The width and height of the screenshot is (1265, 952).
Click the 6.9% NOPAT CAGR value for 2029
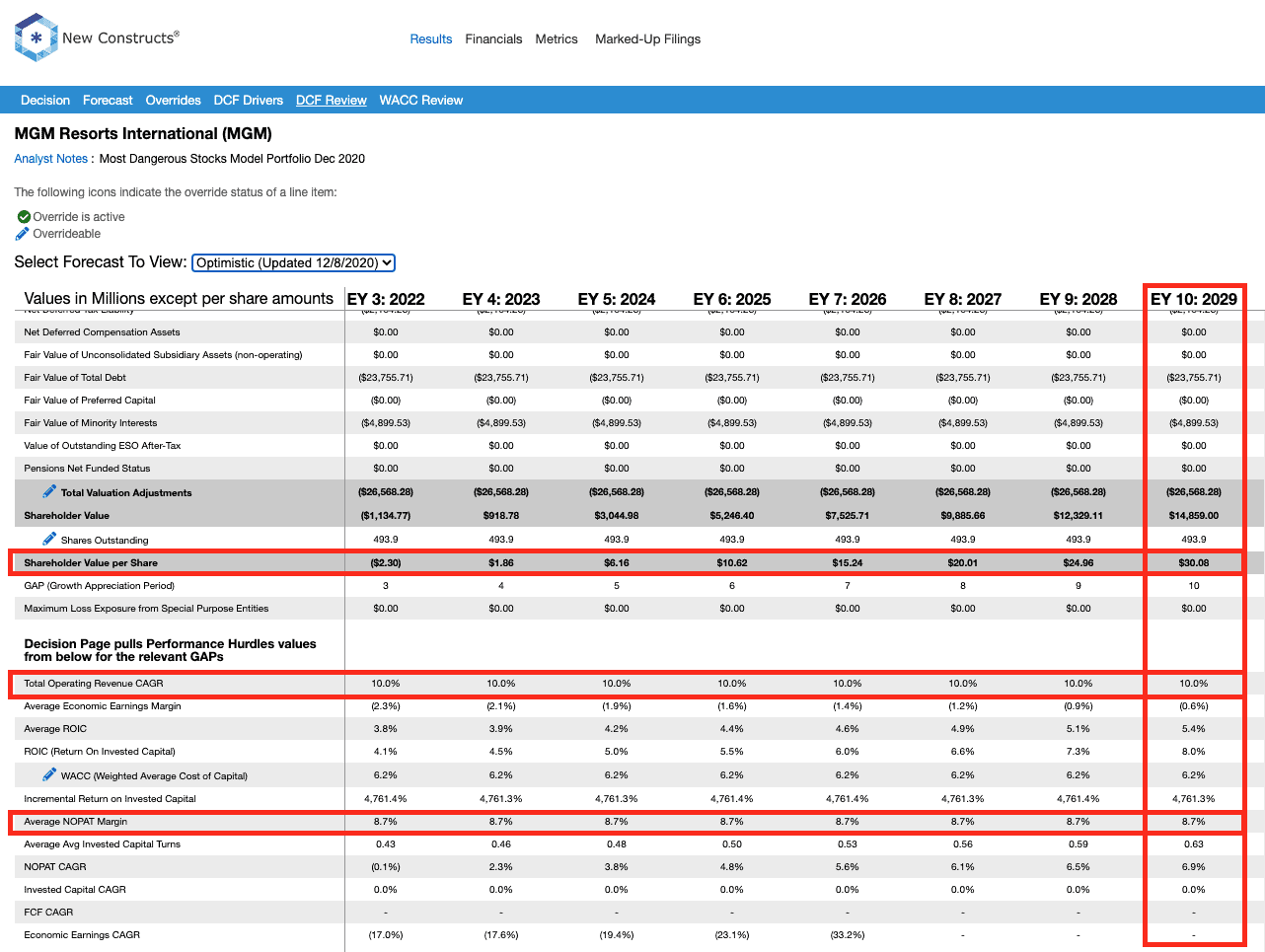click(1194, 867)
